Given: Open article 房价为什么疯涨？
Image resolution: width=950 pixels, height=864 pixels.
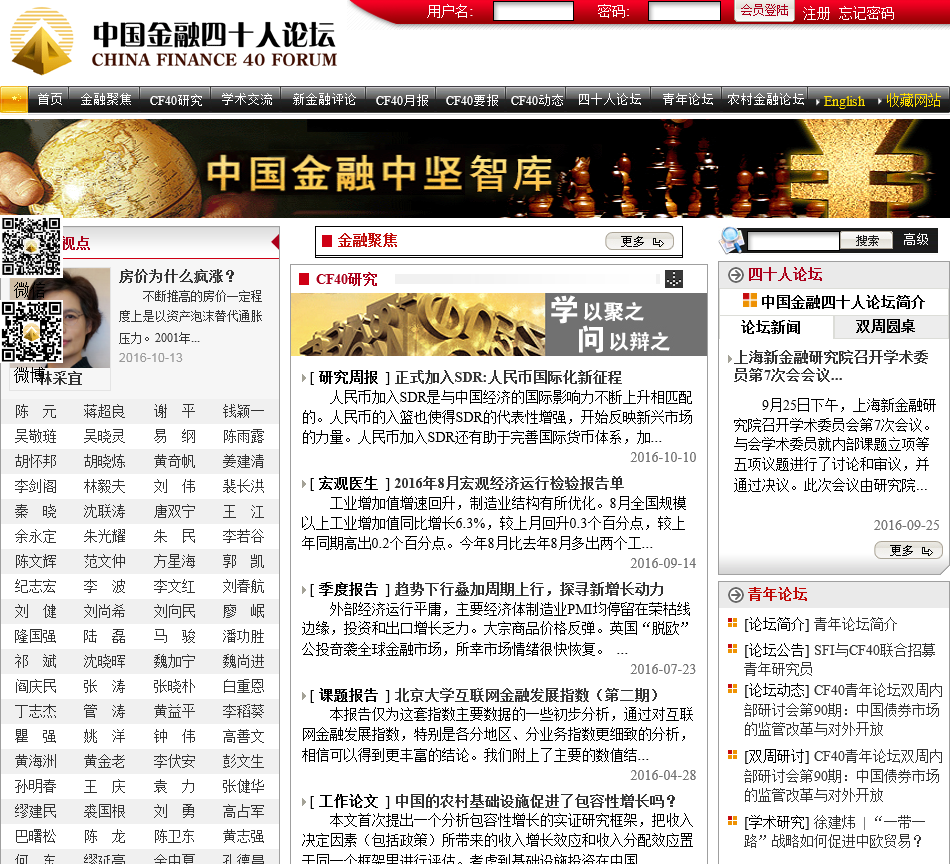Looking at the screenshot, I should point(177,277).
